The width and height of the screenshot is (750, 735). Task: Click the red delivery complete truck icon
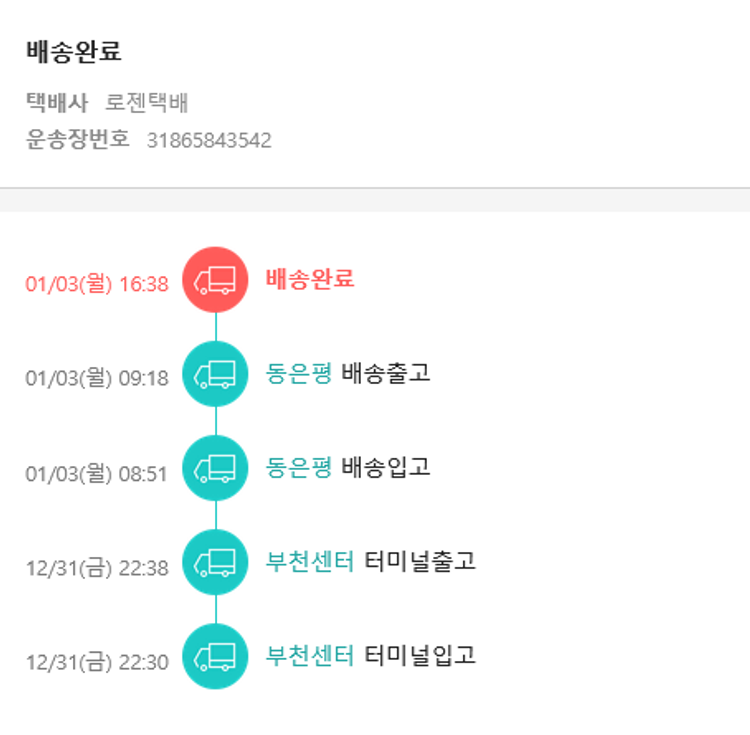click(x=215, y=280)
